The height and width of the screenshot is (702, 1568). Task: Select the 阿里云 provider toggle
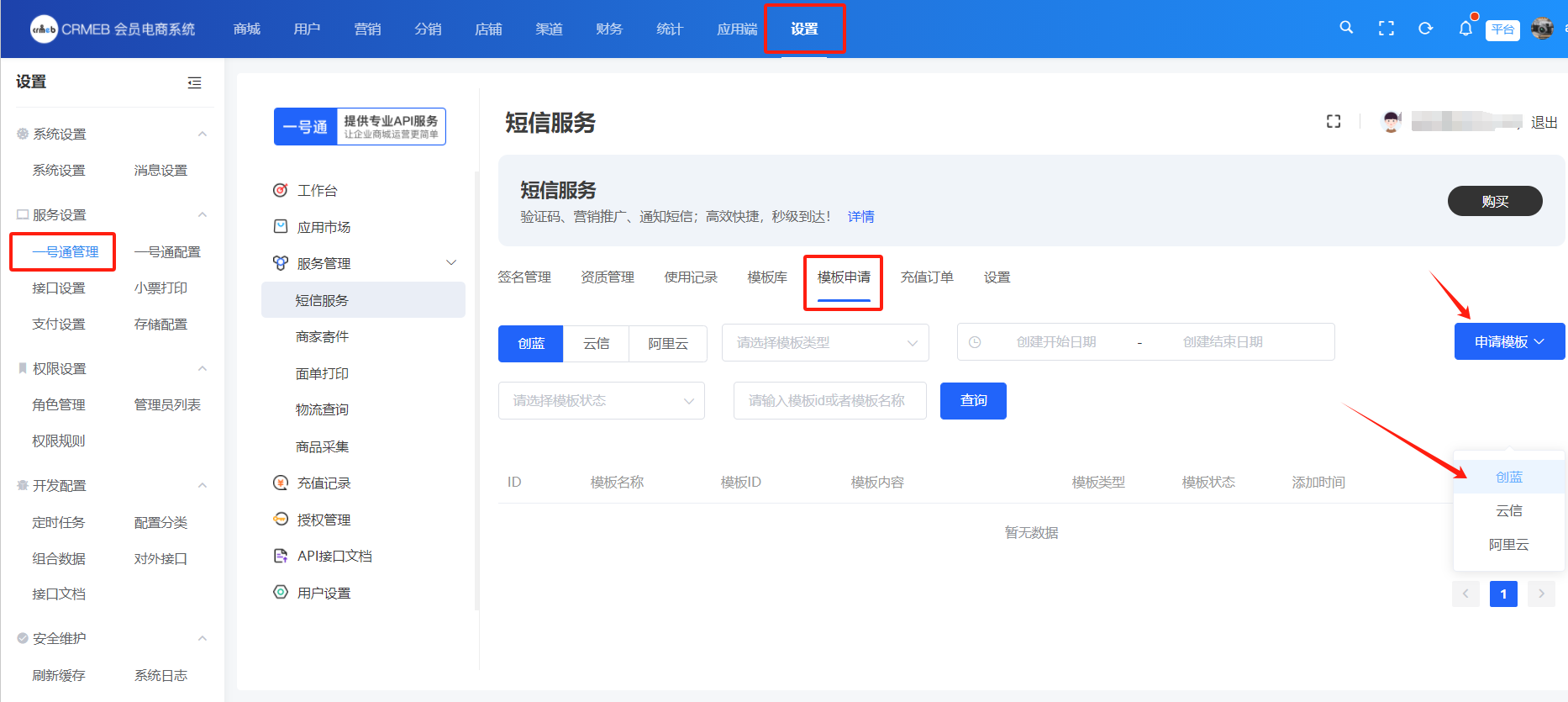point(668,343)
